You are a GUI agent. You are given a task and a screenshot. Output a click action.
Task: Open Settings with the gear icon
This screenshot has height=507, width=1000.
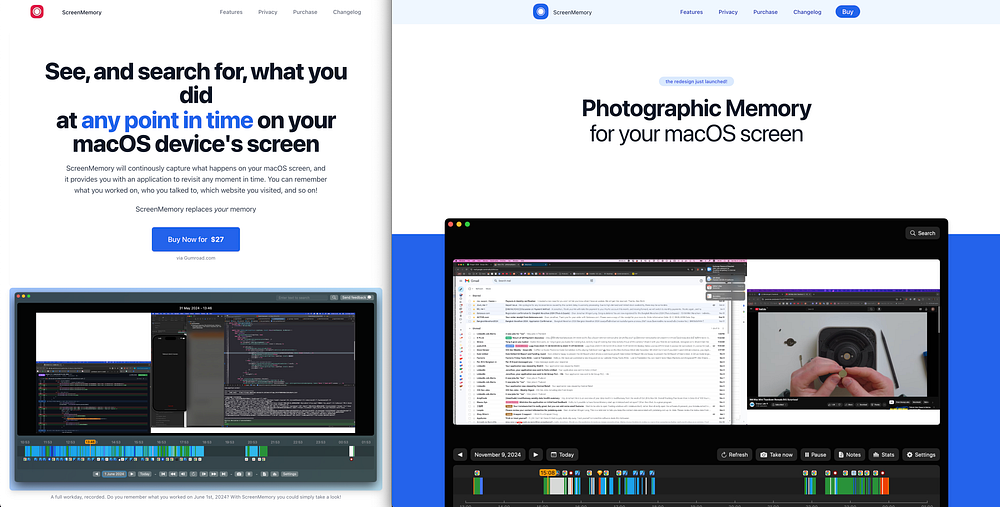coord(921,455)
